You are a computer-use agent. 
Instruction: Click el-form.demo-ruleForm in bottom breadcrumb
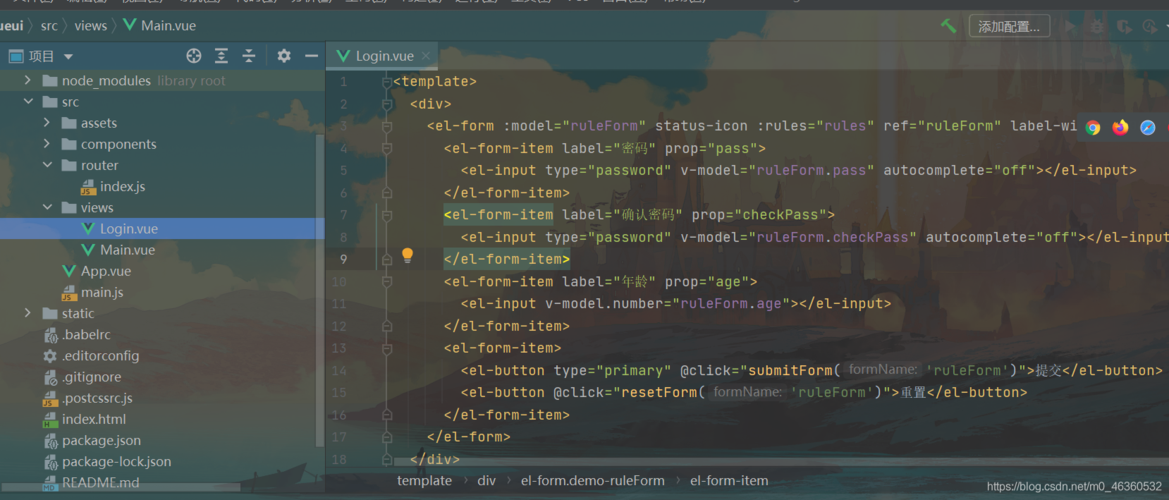(x=593, y=481)
